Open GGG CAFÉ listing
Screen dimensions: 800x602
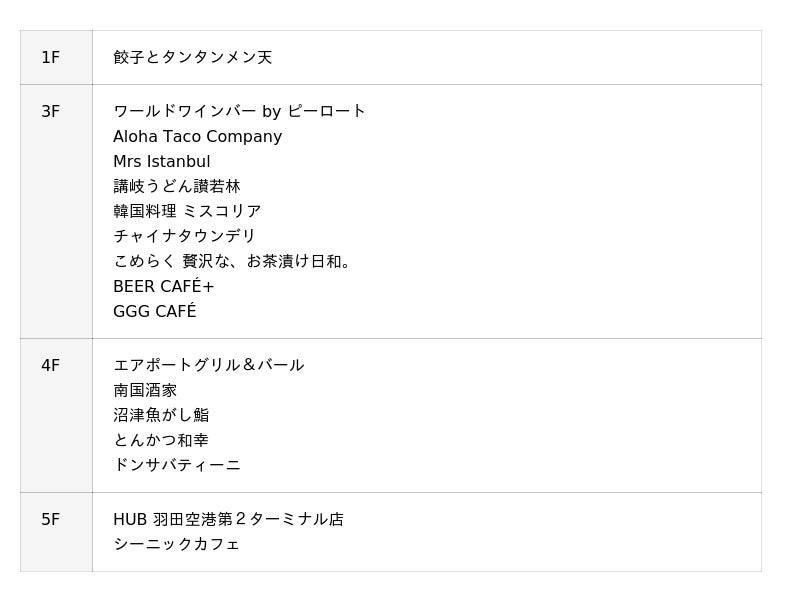154,311
